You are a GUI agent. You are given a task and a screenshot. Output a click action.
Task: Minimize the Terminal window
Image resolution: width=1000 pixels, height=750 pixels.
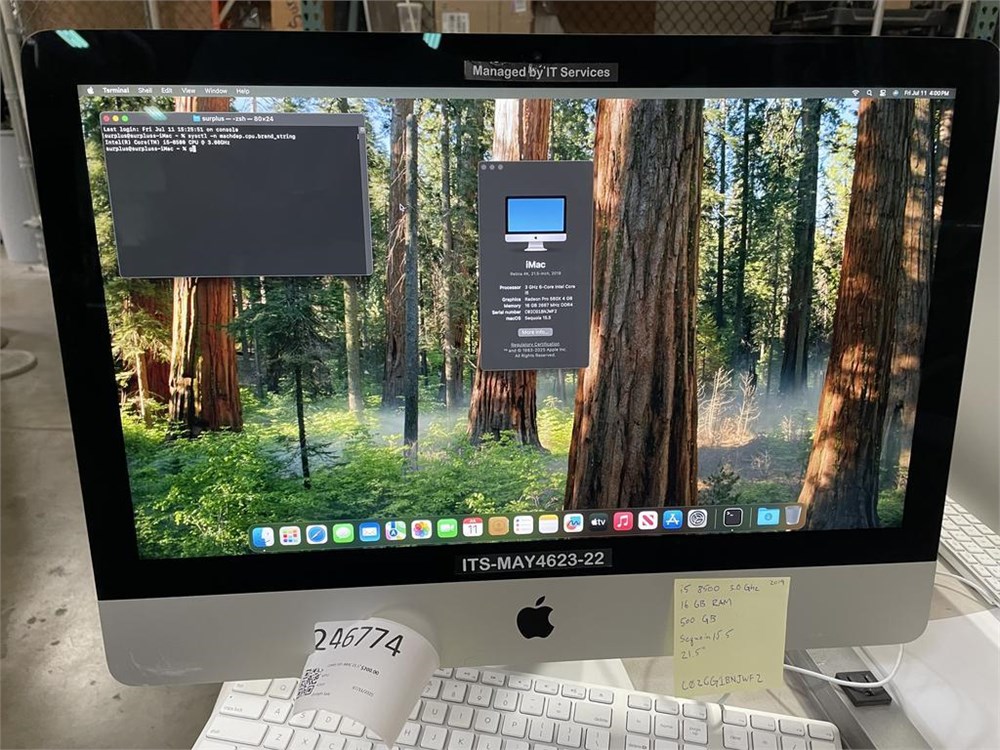116,118
